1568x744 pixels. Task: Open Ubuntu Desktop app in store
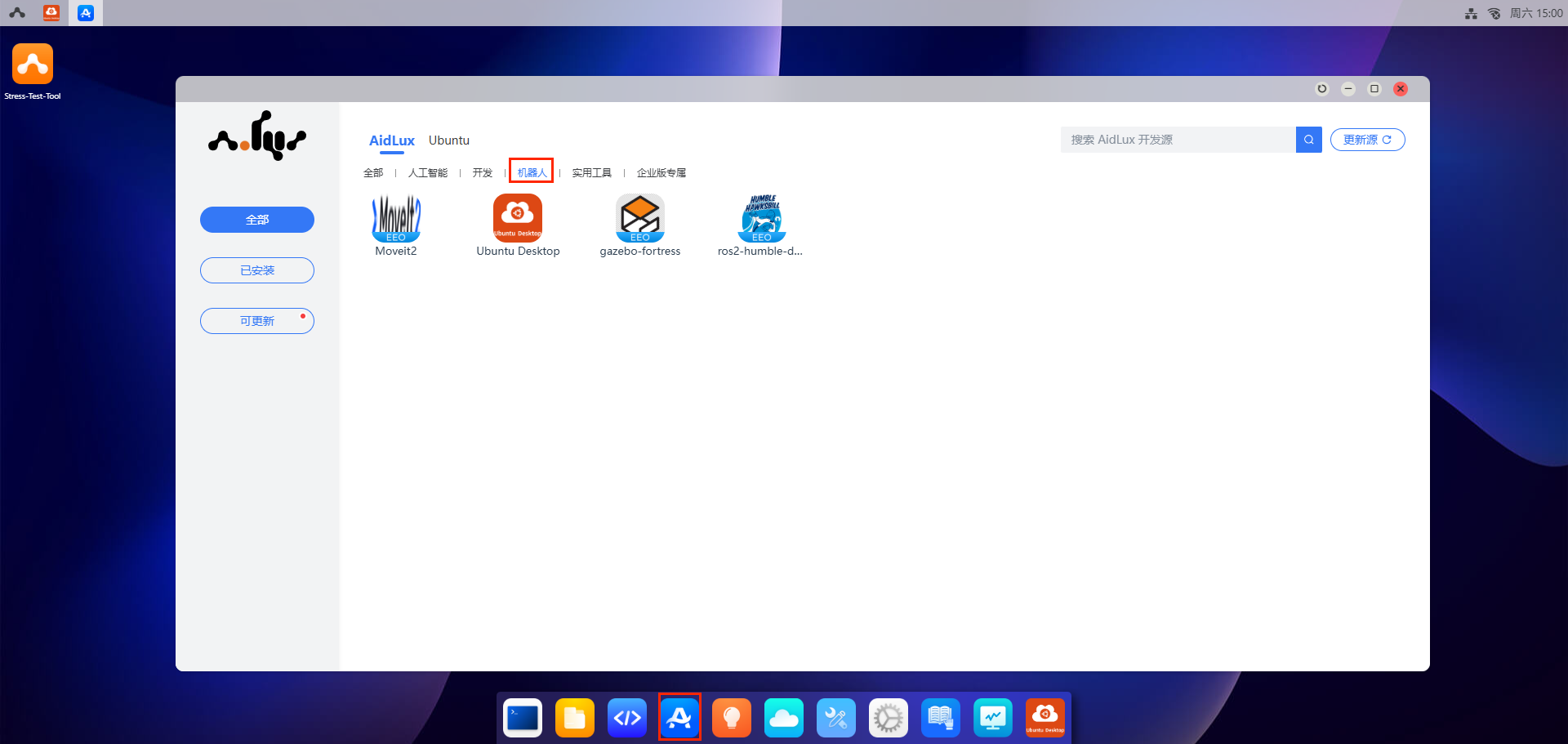coord(518,219)
